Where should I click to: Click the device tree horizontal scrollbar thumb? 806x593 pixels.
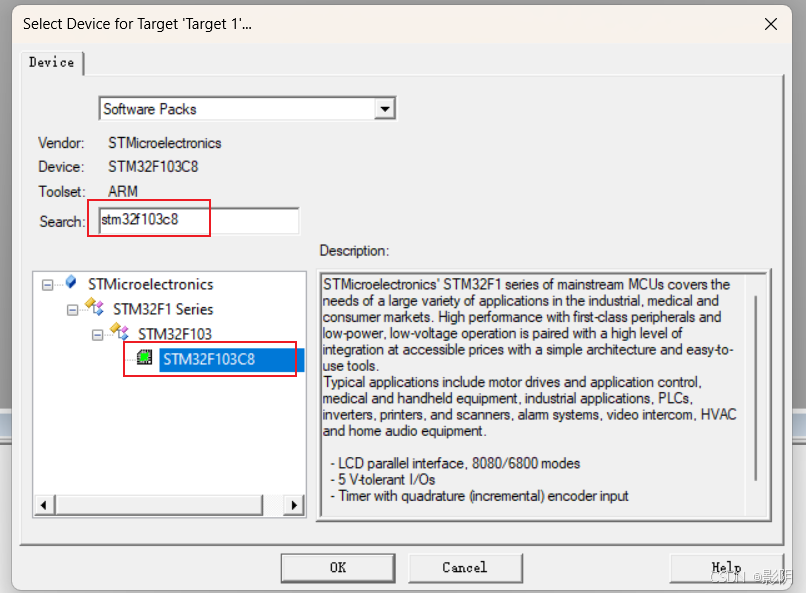pos(159,505)
